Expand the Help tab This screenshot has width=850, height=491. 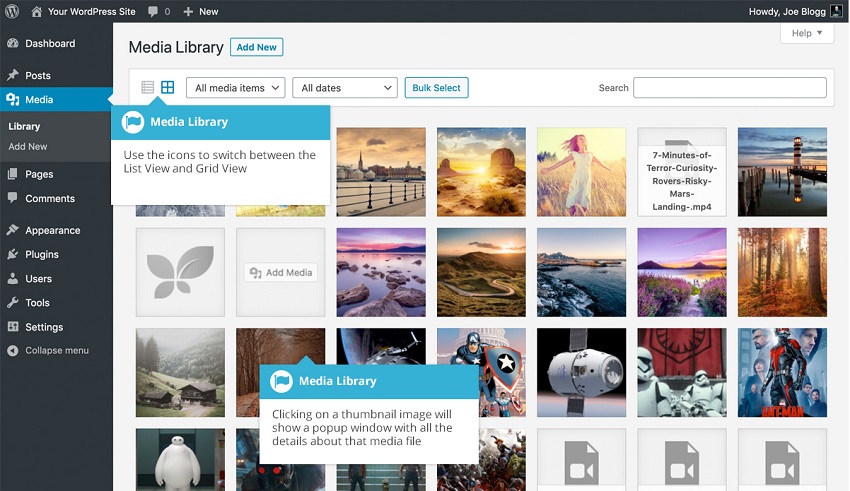tap(807, 33)
